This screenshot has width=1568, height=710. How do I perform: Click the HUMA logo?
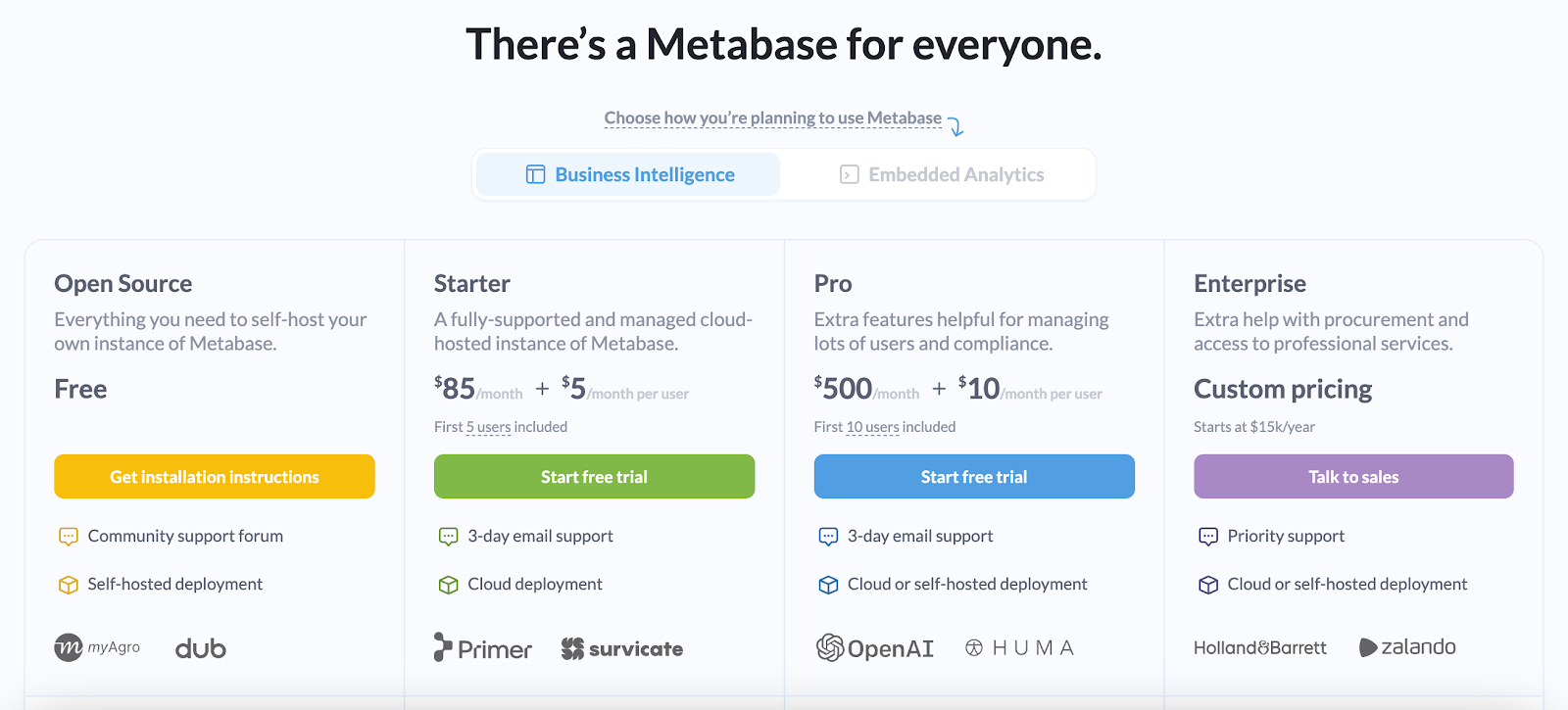click(x=1019, y=648)
